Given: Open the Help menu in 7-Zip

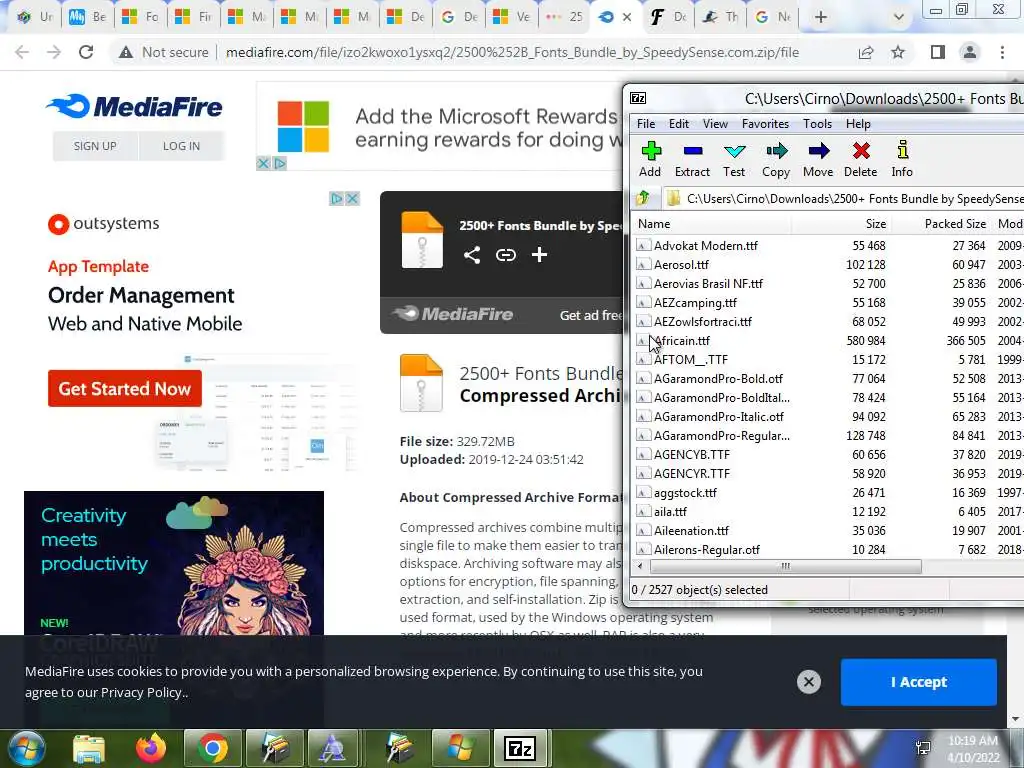Looking at the screenshot, I should [x=858, y=123].
